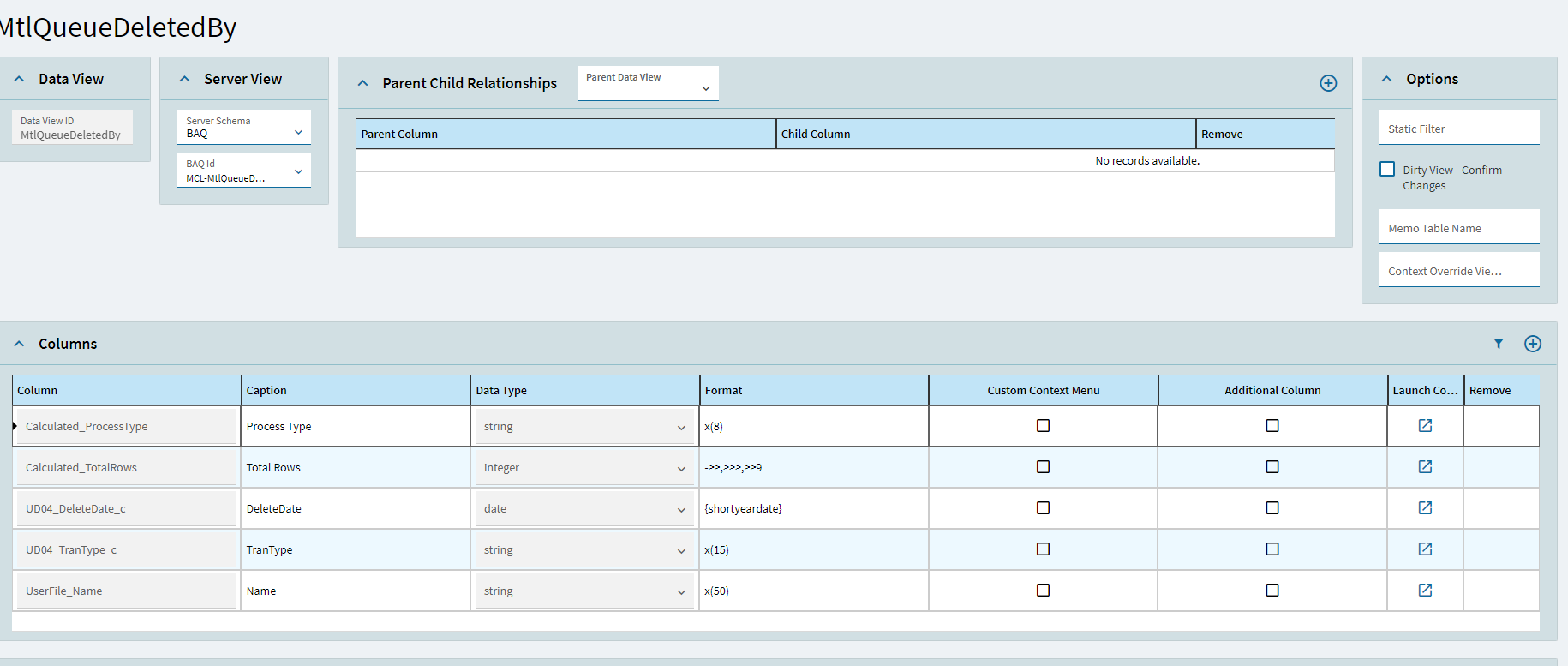Edit the Total Rows caption cell
The height and width of the screenshot is (666, 1568).
(x=356, y=467)
